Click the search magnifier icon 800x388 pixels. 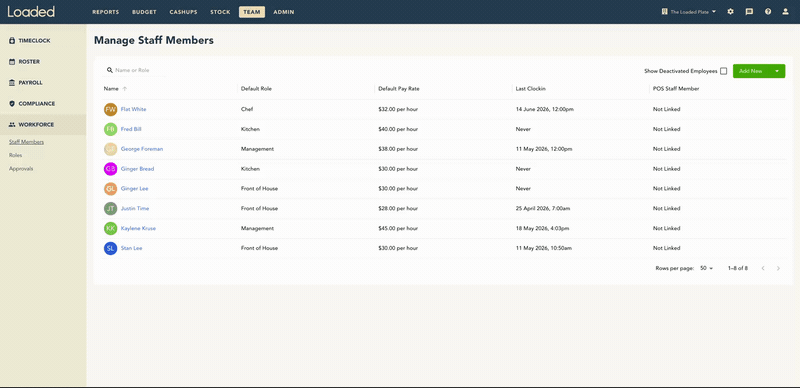[x=110, y=70]
